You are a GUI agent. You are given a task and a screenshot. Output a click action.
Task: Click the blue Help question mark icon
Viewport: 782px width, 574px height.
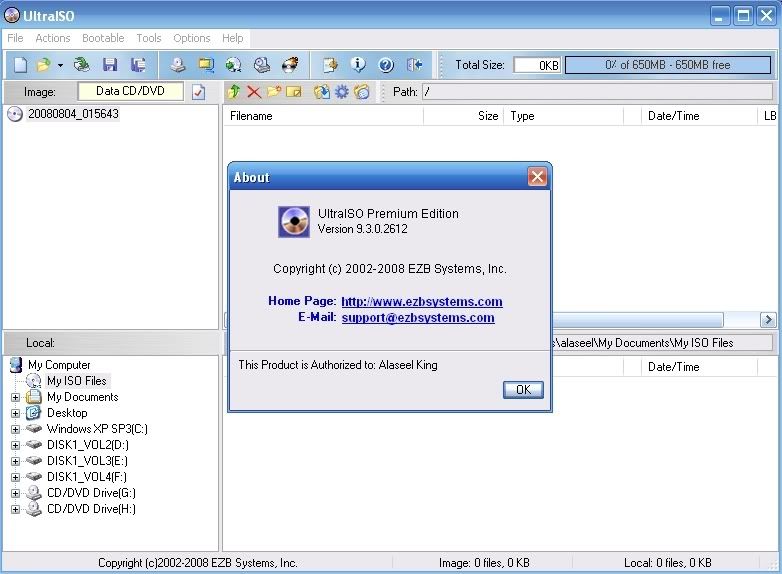[x=386, y=65]
